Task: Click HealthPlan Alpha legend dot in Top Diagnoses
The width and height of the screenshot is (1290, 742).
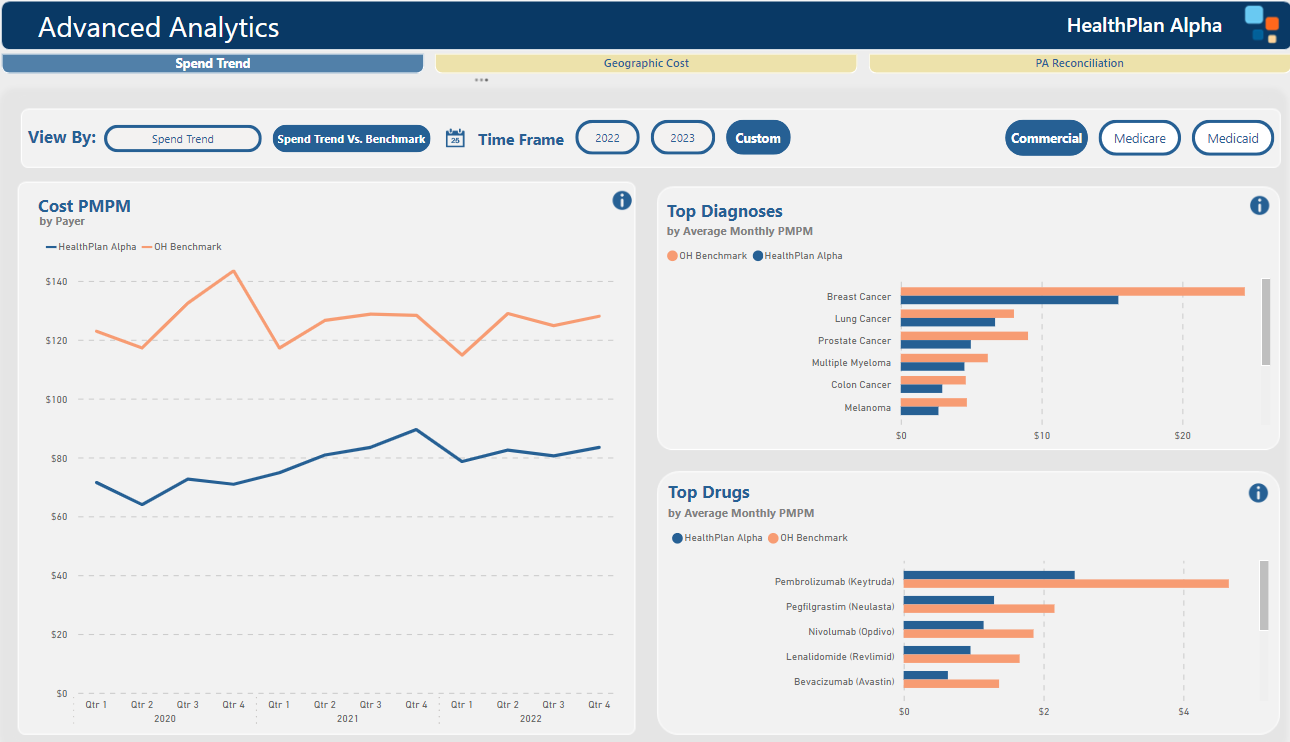Action: tap(758, 256)
